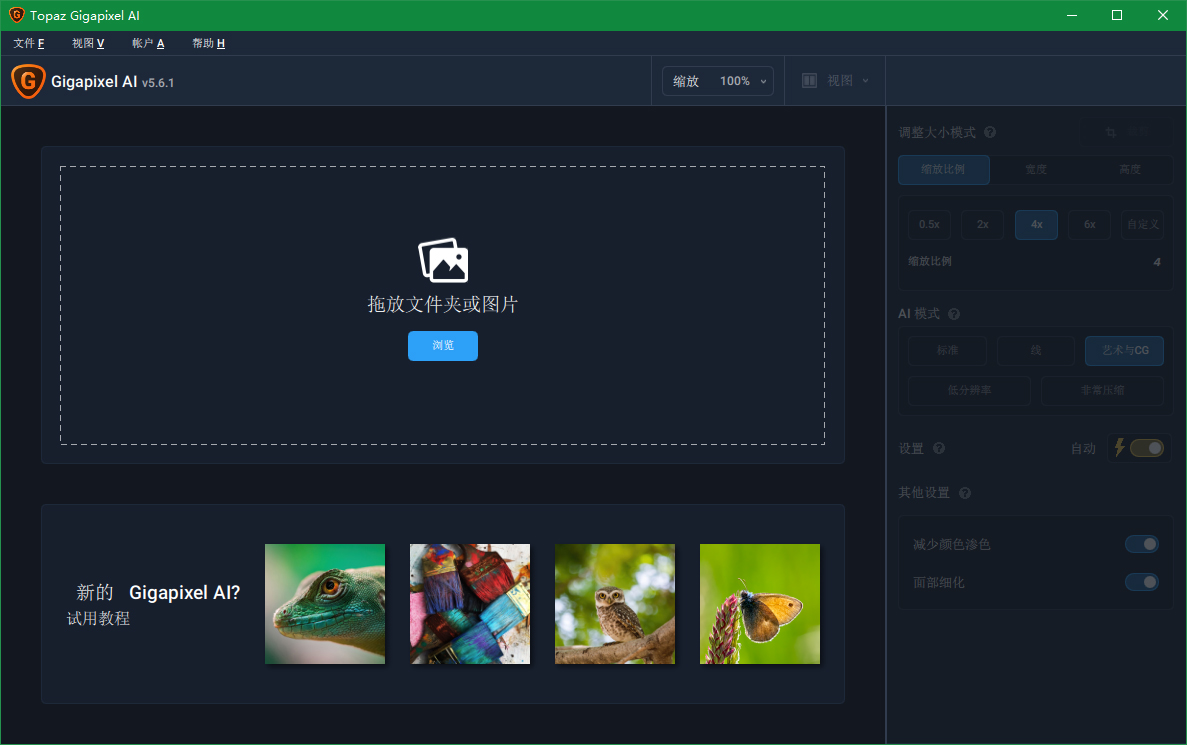
Task: Click the help icon next to 调整大小模式
Action: click(x=989, y=132)
